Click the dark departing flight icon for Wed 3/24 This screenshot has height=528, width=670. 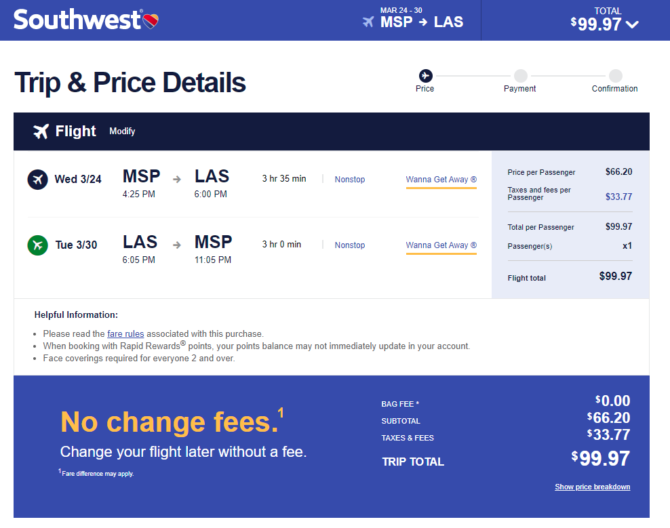pos(38,179)
